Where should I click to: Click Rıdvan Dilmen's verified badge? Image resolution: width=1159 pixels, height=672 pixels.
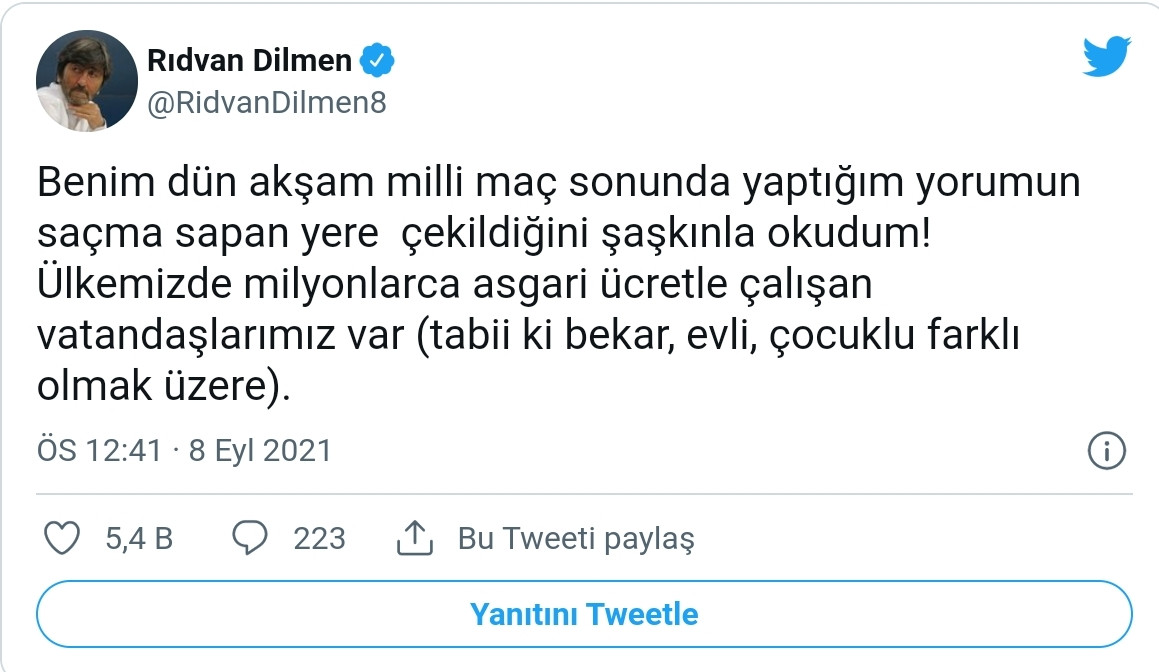[376, 59]
